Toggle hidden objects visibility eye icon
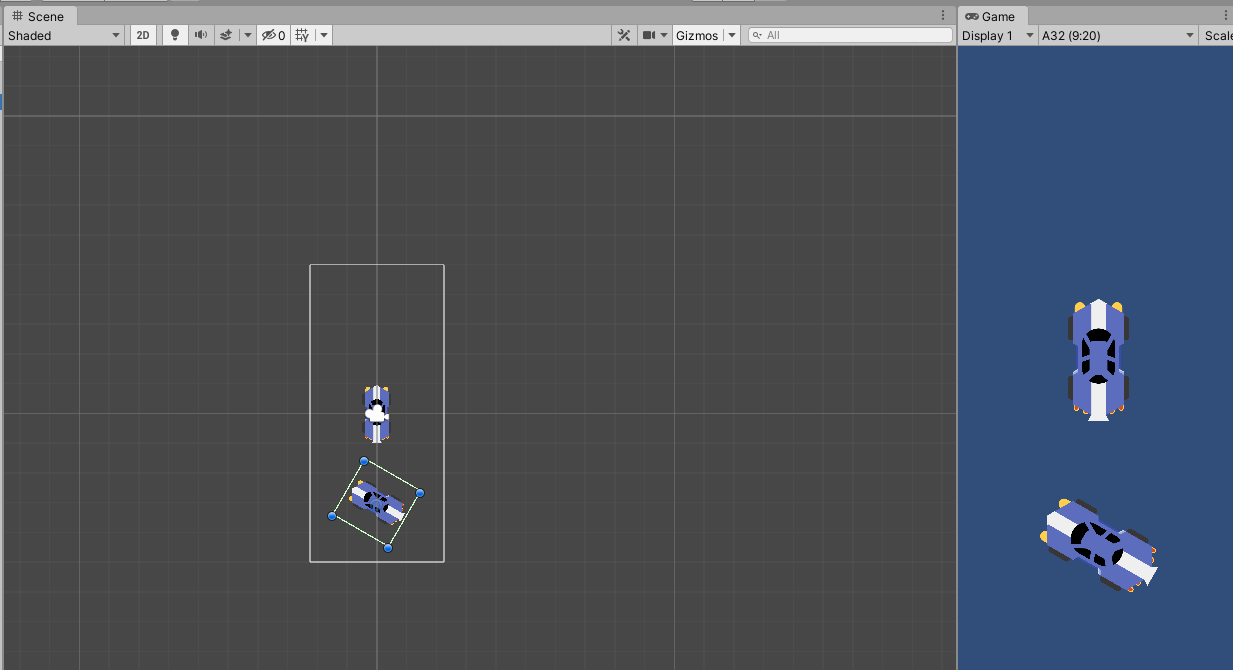 coord(273,35)
